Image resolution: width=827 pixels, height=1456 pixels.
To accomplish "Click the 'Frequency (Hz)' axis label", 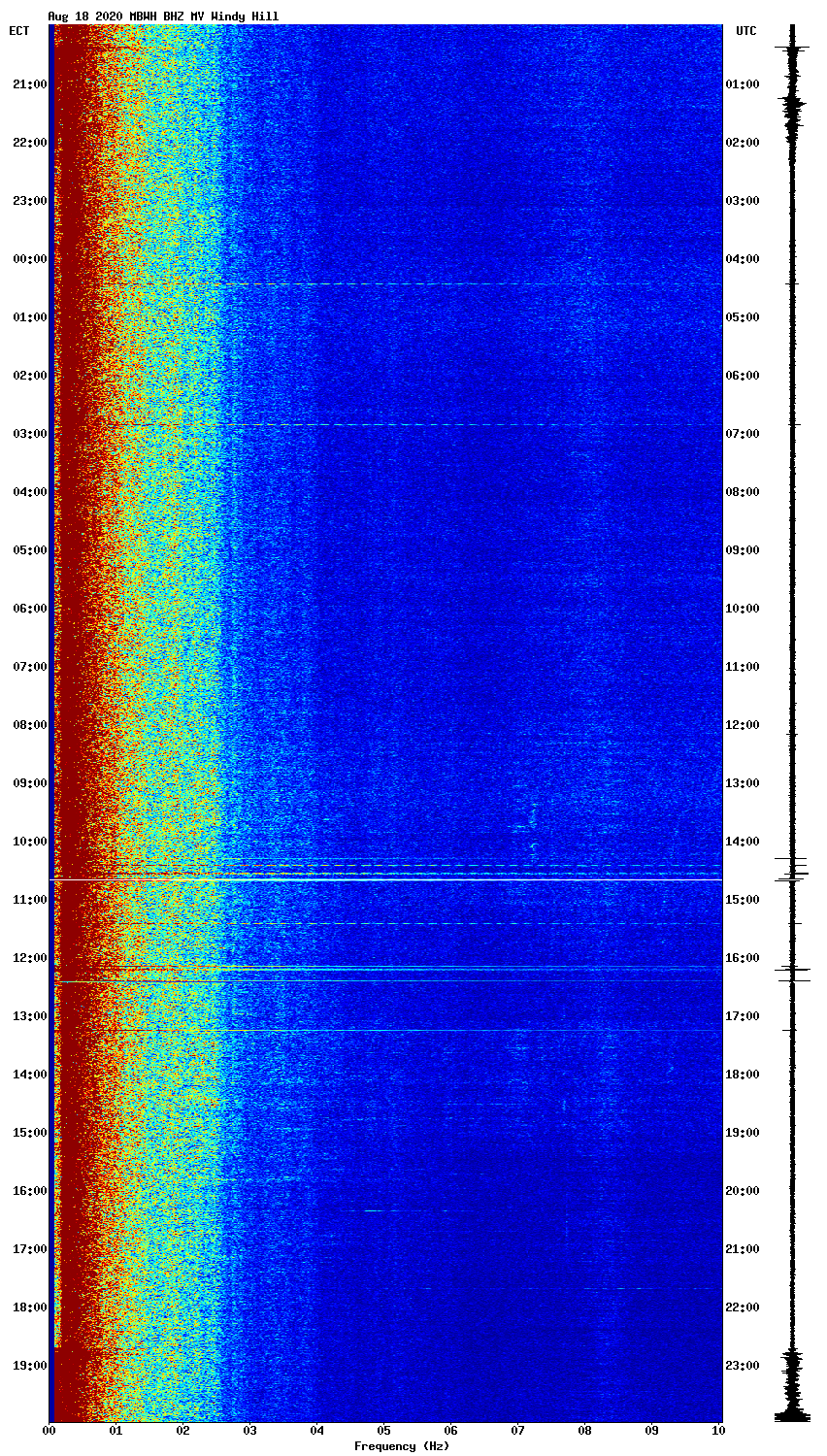I will [x=402, y=1446].
